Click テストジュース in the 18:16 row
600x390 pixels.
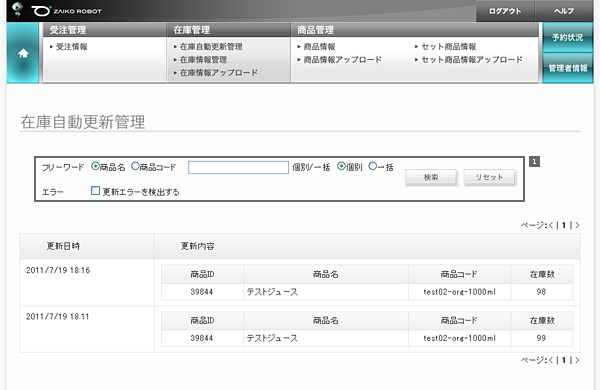click(x=272, y=292)
